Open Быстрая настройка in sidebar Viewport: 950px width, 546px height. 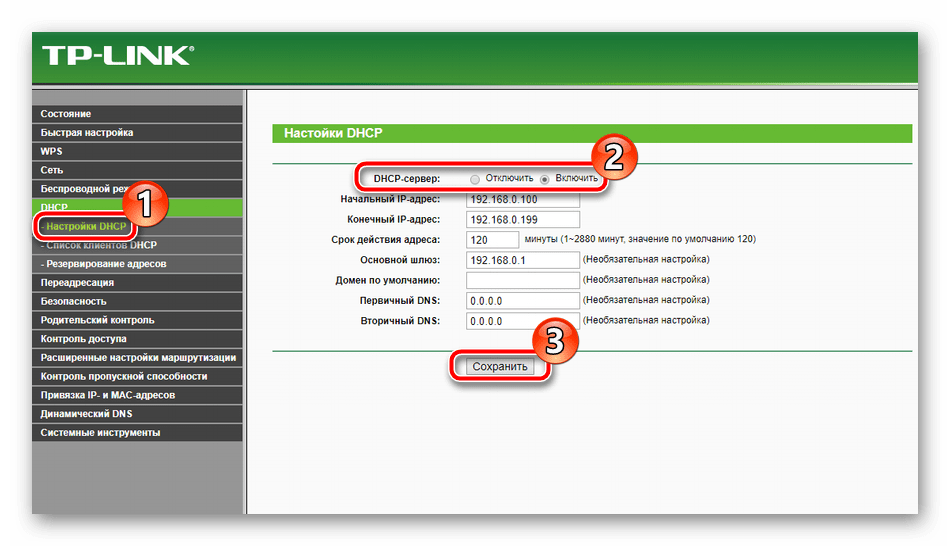coord(137,132)
